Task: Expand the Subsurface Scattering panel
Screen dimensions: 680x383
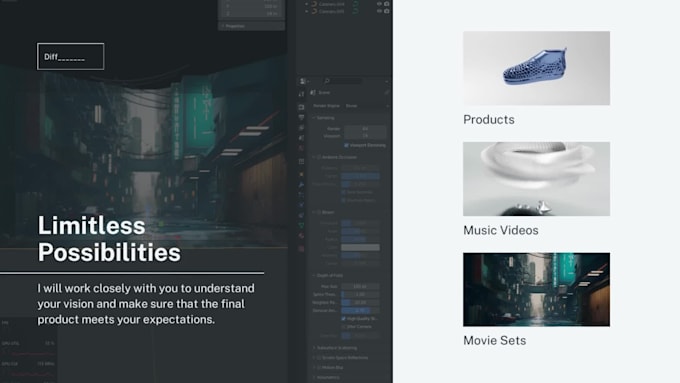Action: point(314,348)
